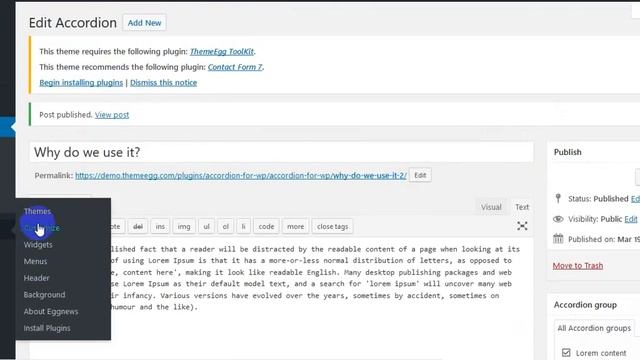Click Begin installing plugins link
Viewport: 640px width, 360px height.
click(x=81, y=82)
